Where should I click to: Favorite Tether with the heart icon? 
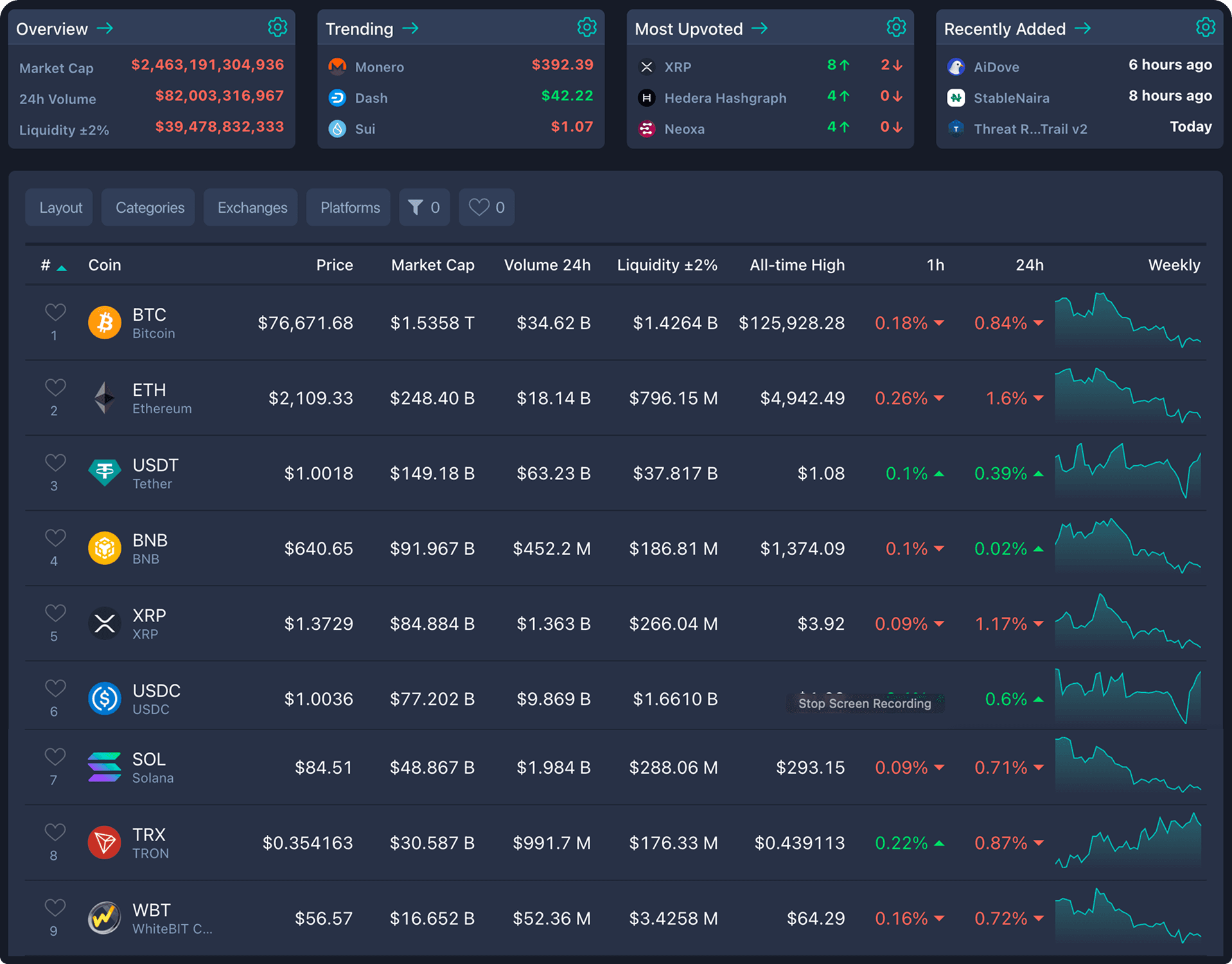[x=55, y=463]
